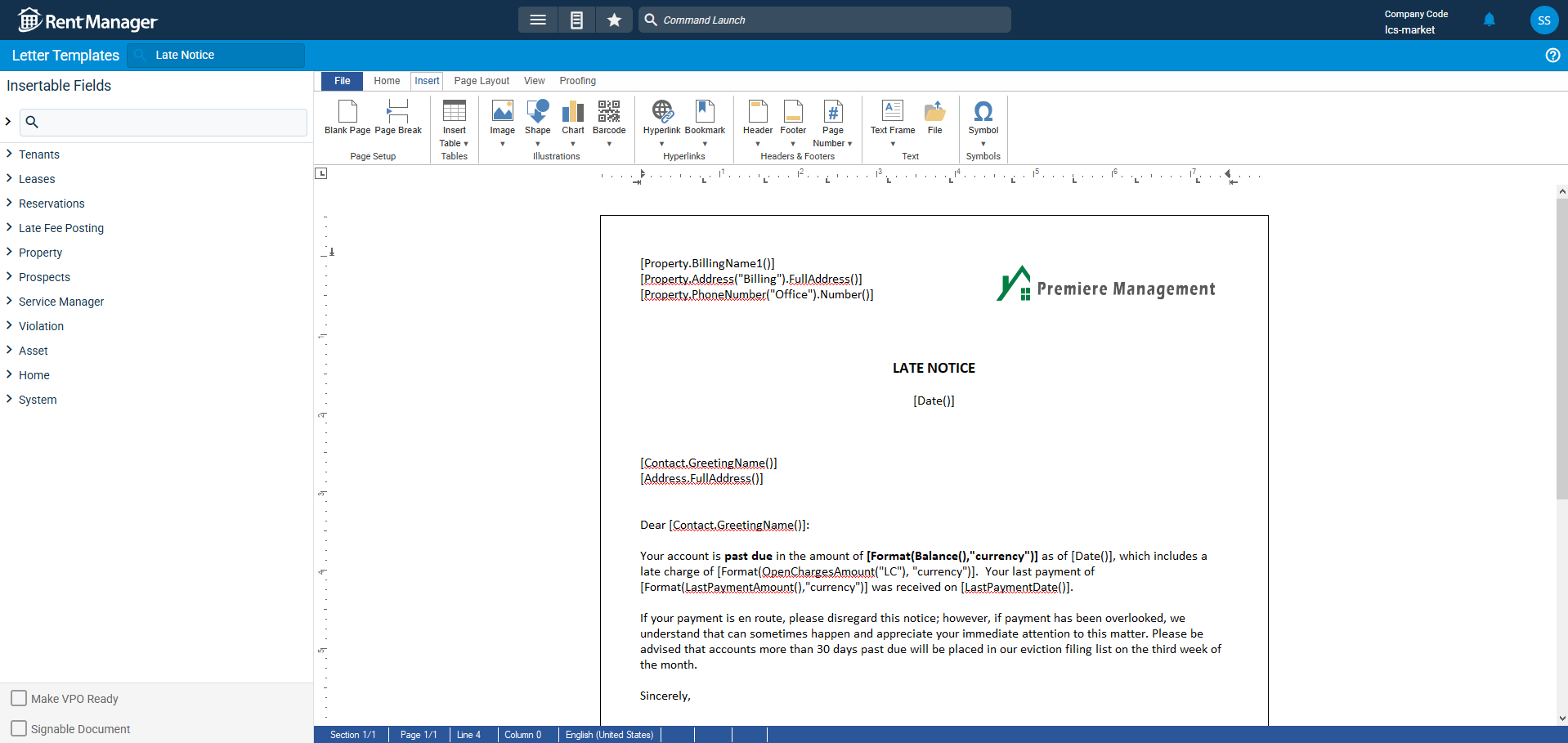Open the Symbol inserter

[983, 117]
